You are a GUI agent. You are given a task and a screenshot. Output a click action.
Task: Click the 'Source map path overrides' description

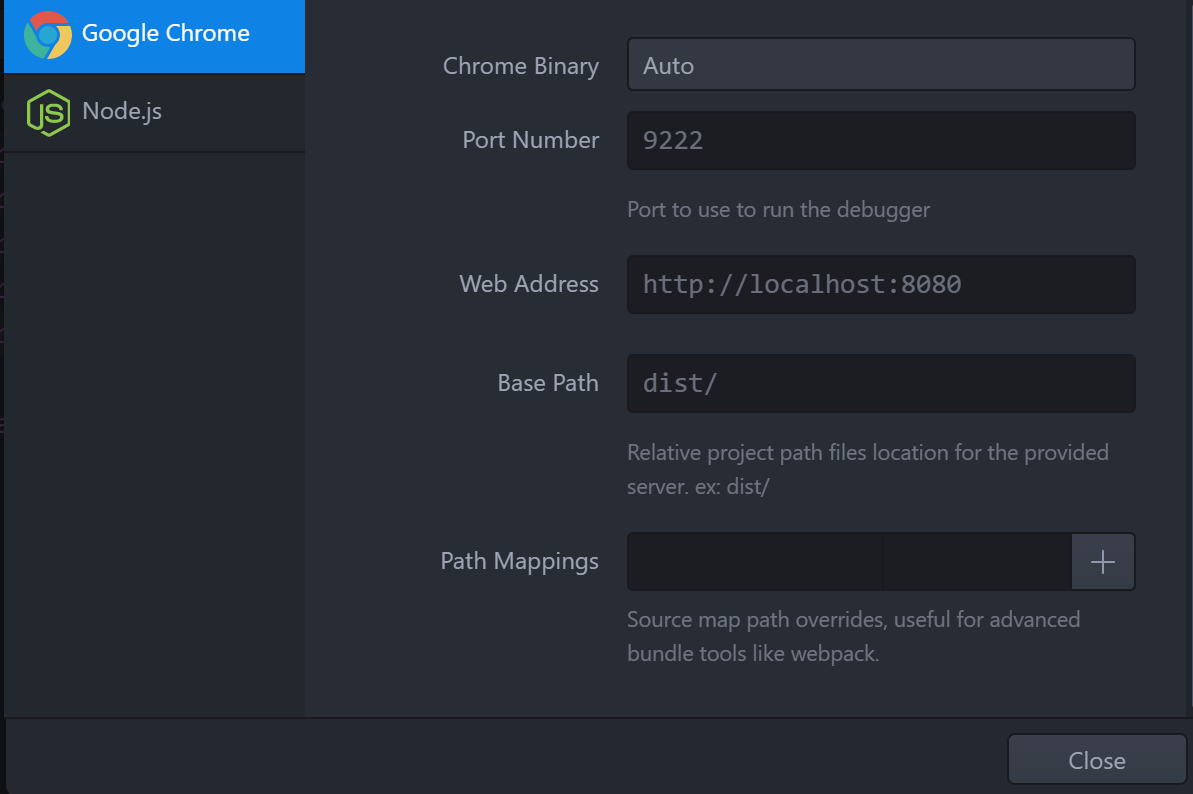[854, 636]
